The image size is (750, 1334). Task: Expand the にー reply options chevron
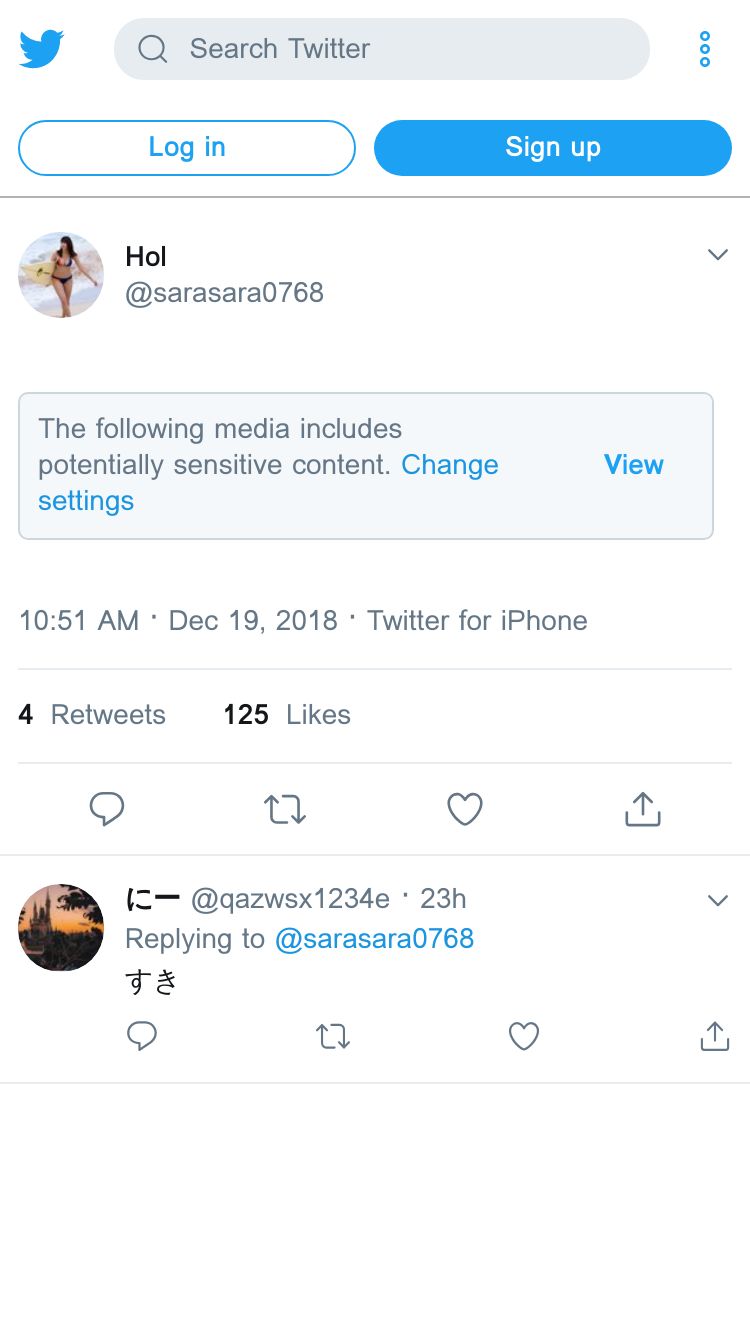pos(717,901)
